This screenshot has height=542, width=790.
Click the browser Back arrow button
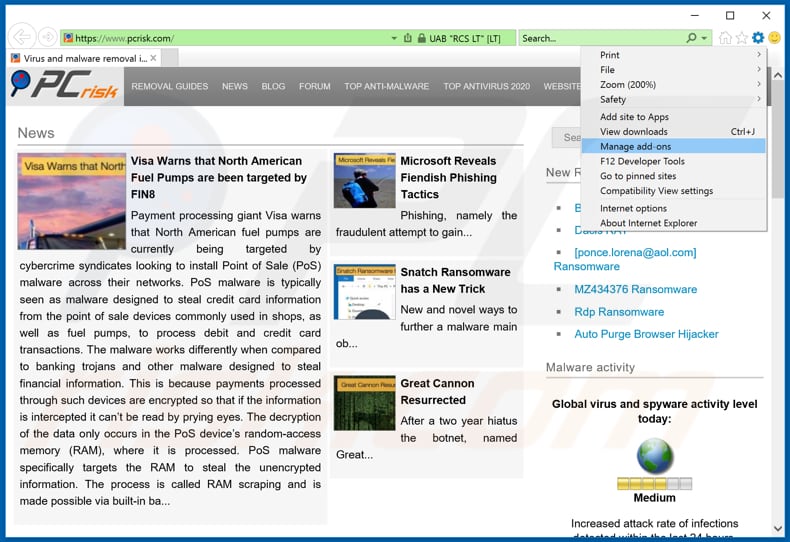[x=21, y=38]
